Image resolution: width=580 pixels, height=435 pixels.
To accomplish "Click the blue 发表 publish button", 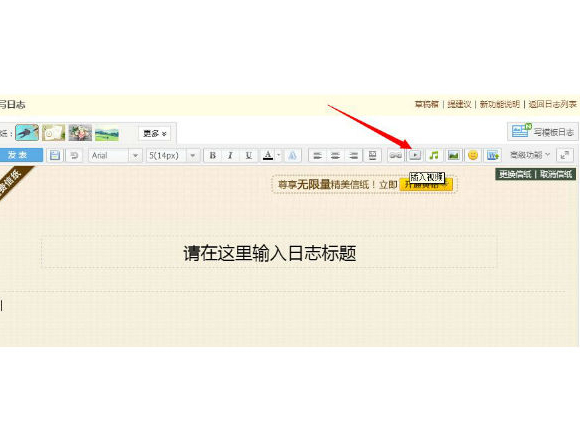I will click(21, 155).
